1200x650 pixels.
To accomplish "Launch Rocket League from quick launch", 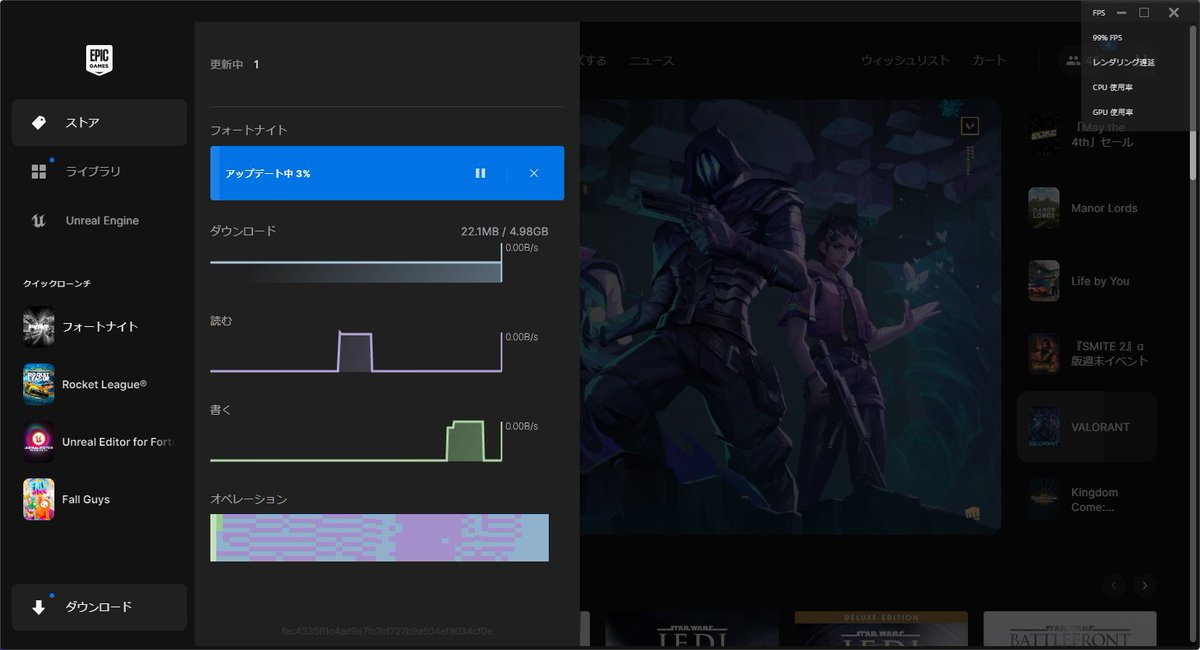I will 99,384.
